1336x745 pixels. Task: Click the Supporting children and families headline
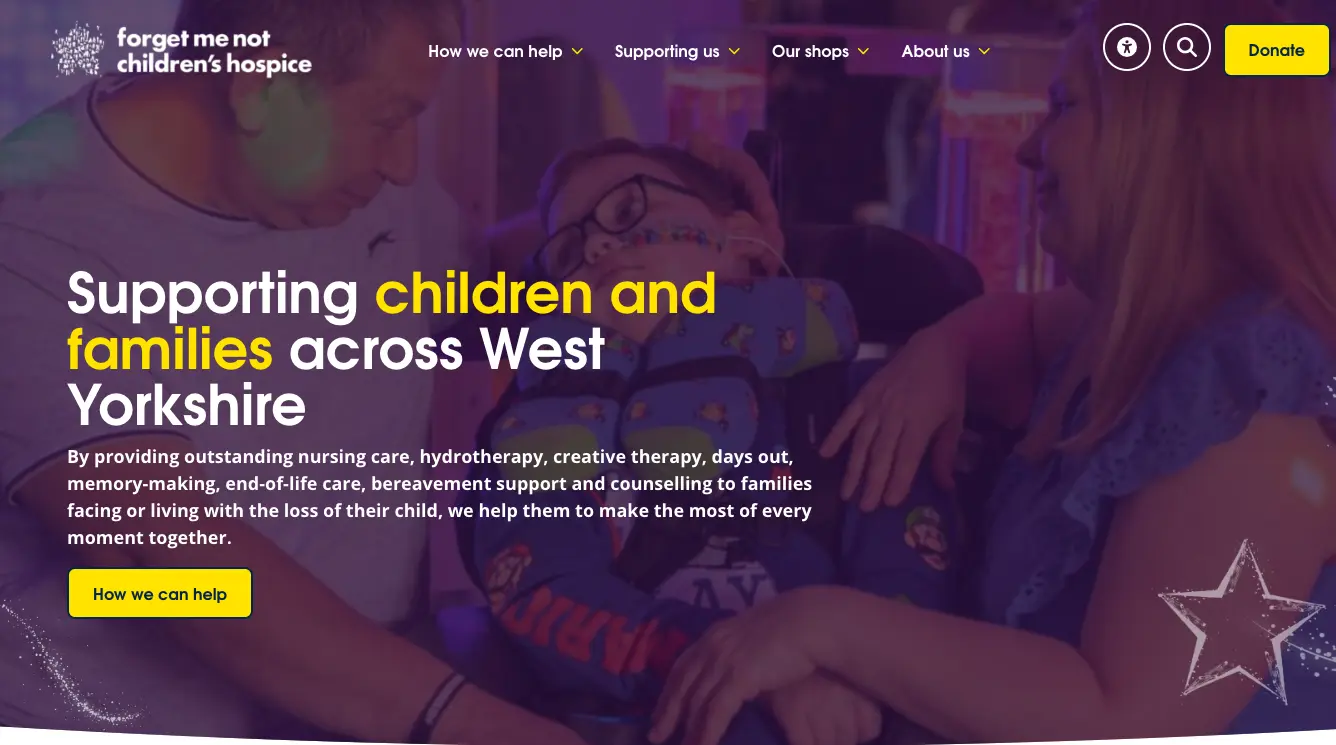tap(392, 350)
